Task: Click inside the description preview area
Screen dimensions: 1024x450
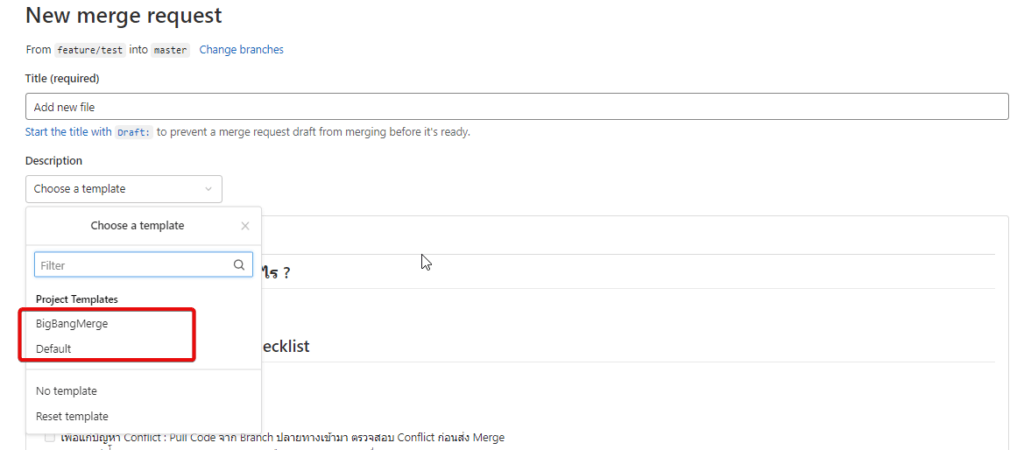Action: pyautogui.click(x=627, y=327)
